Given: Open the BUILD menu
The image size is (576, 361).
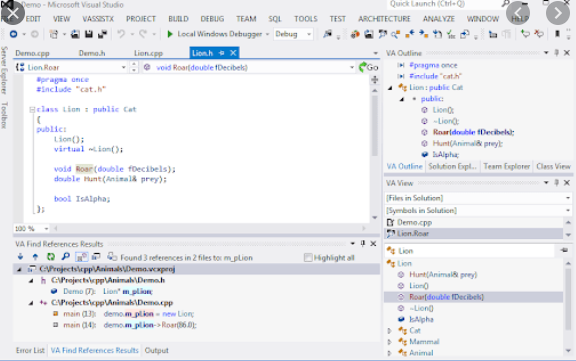Looking at the screenshot, I should click(179, 19).
